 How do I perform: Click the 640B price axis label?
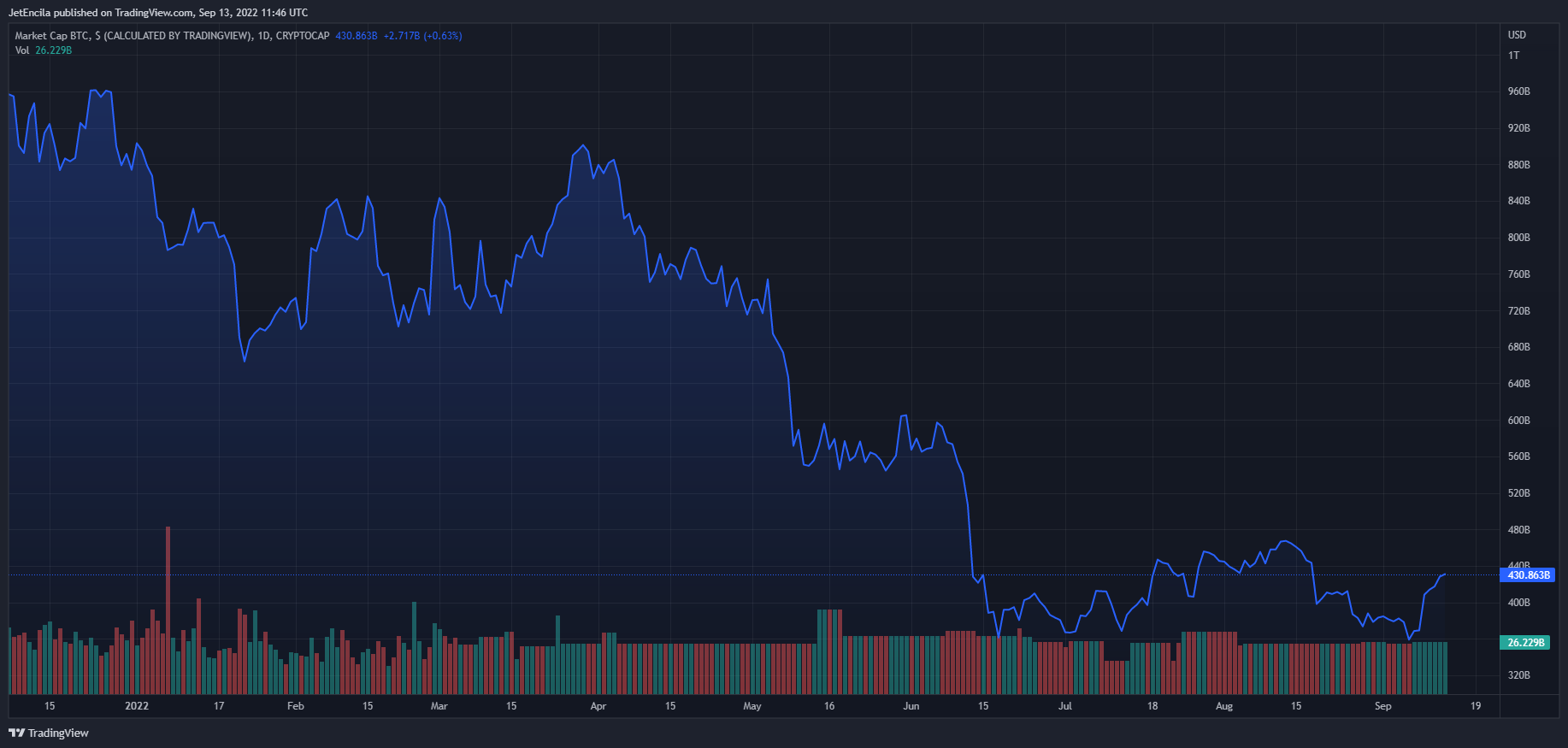[1518, 384]
